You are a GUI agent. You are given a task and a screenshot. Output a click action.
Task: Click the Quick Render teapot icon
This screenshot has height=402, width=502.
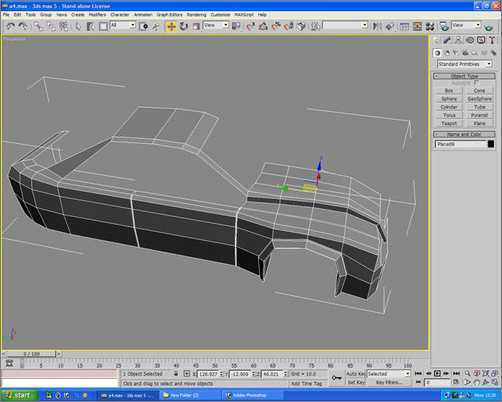[489, 27]
